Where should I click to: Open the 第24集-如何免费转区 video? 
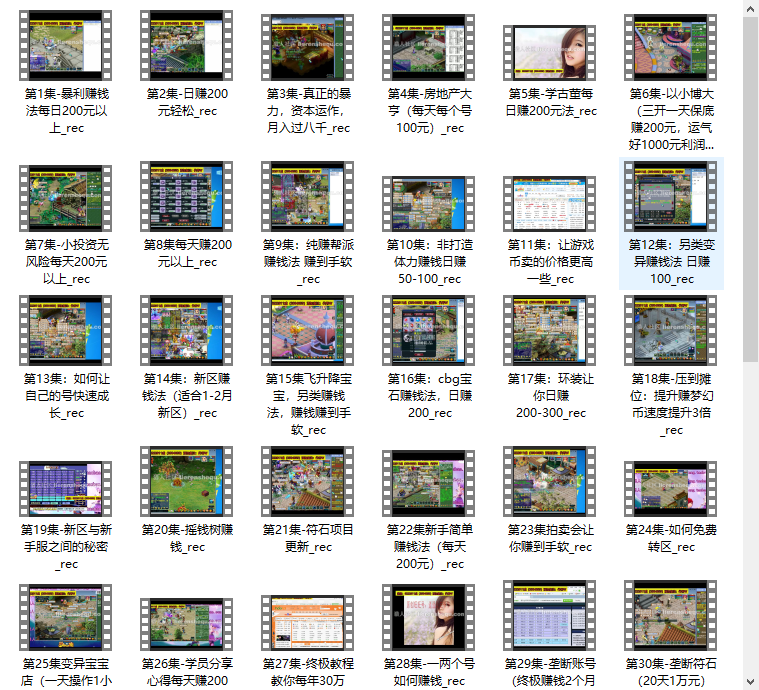[x=671, y=488]
